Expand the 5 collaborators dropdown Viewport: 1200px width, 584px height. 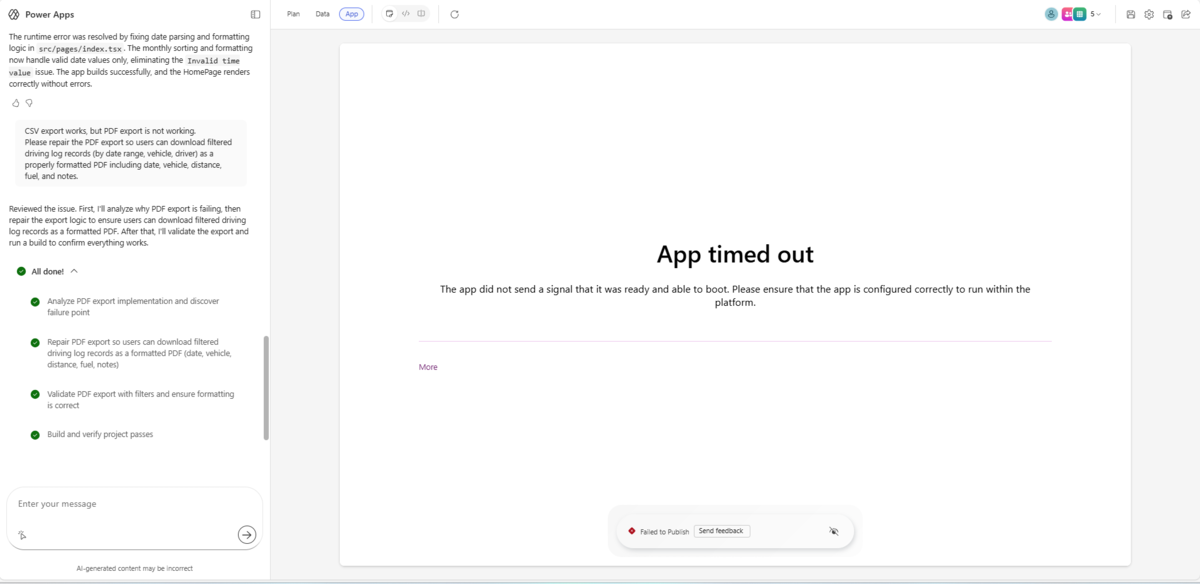1096,15
